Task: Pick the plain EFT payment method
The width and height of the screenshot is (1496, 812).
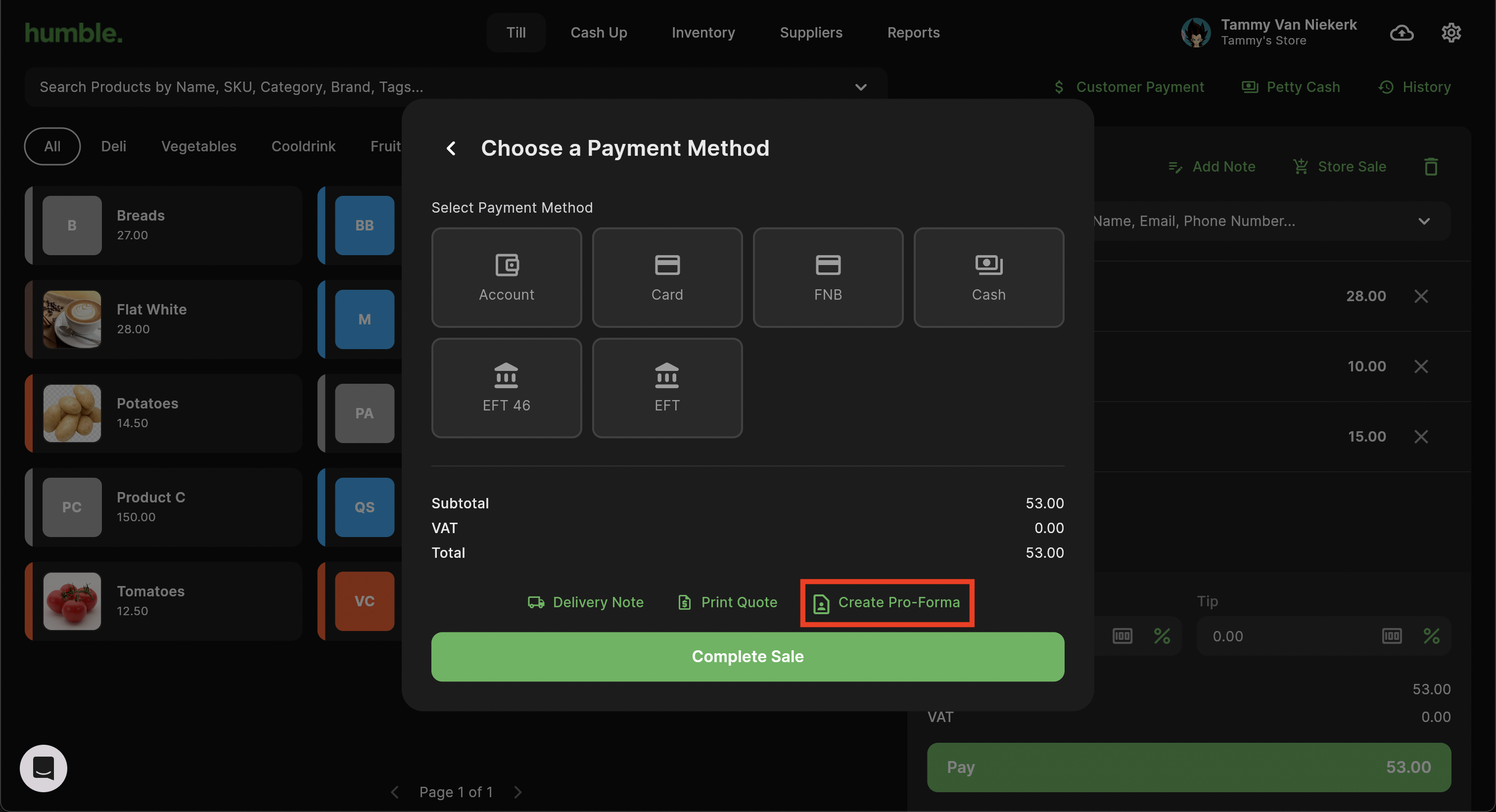Action: click(667, 388)
